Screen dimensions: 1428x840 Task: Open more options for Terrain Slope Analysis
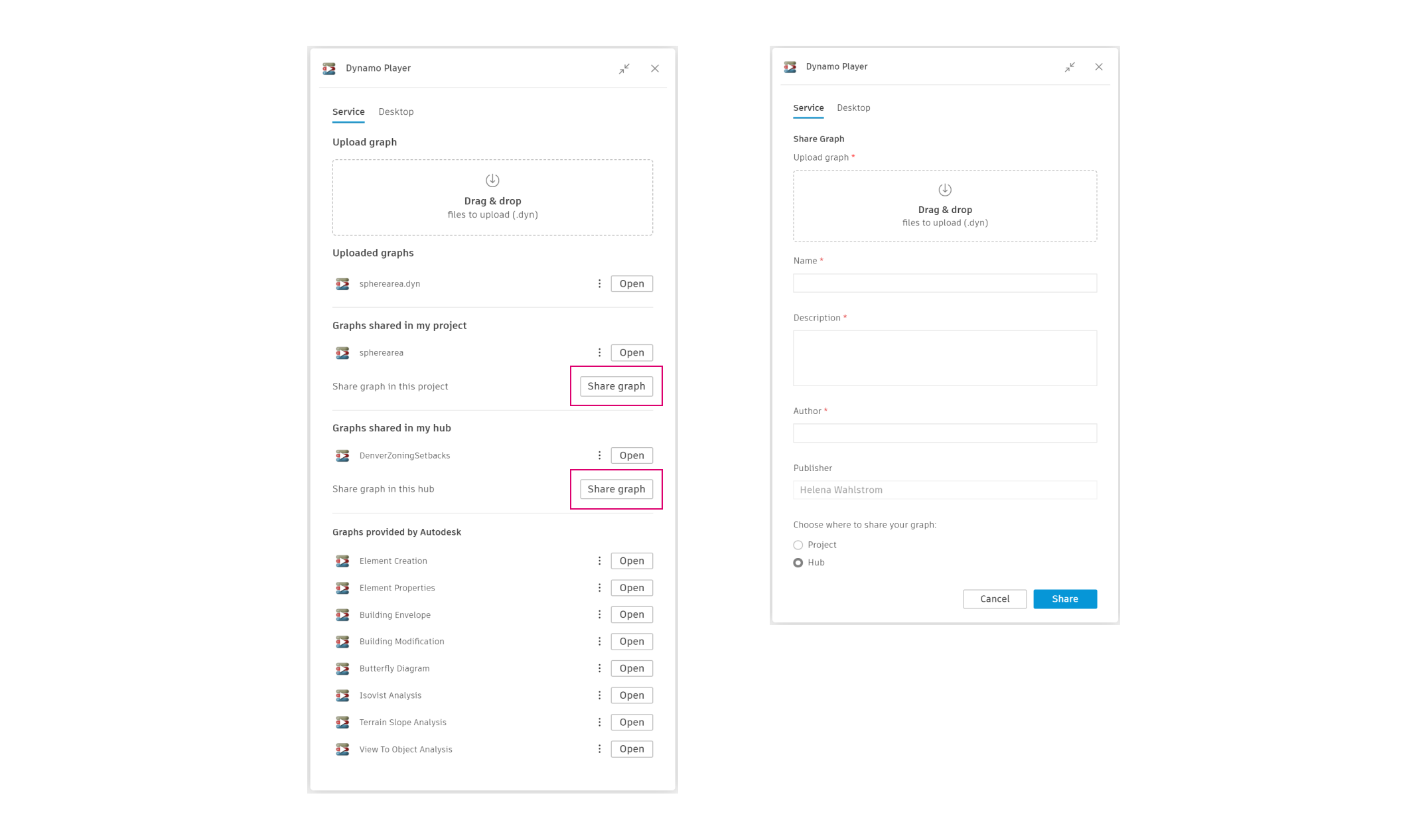599,723
